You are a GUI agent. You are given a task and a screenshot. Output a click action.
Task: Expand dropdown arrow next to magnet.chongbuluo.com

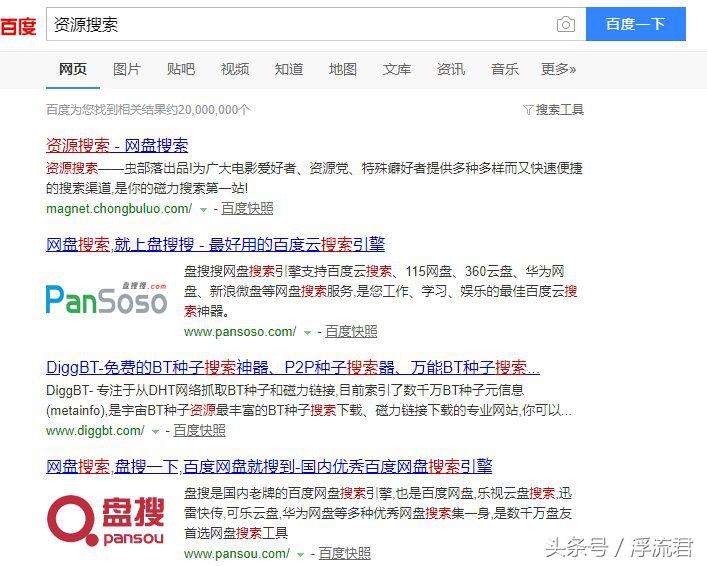pos(203,210)
